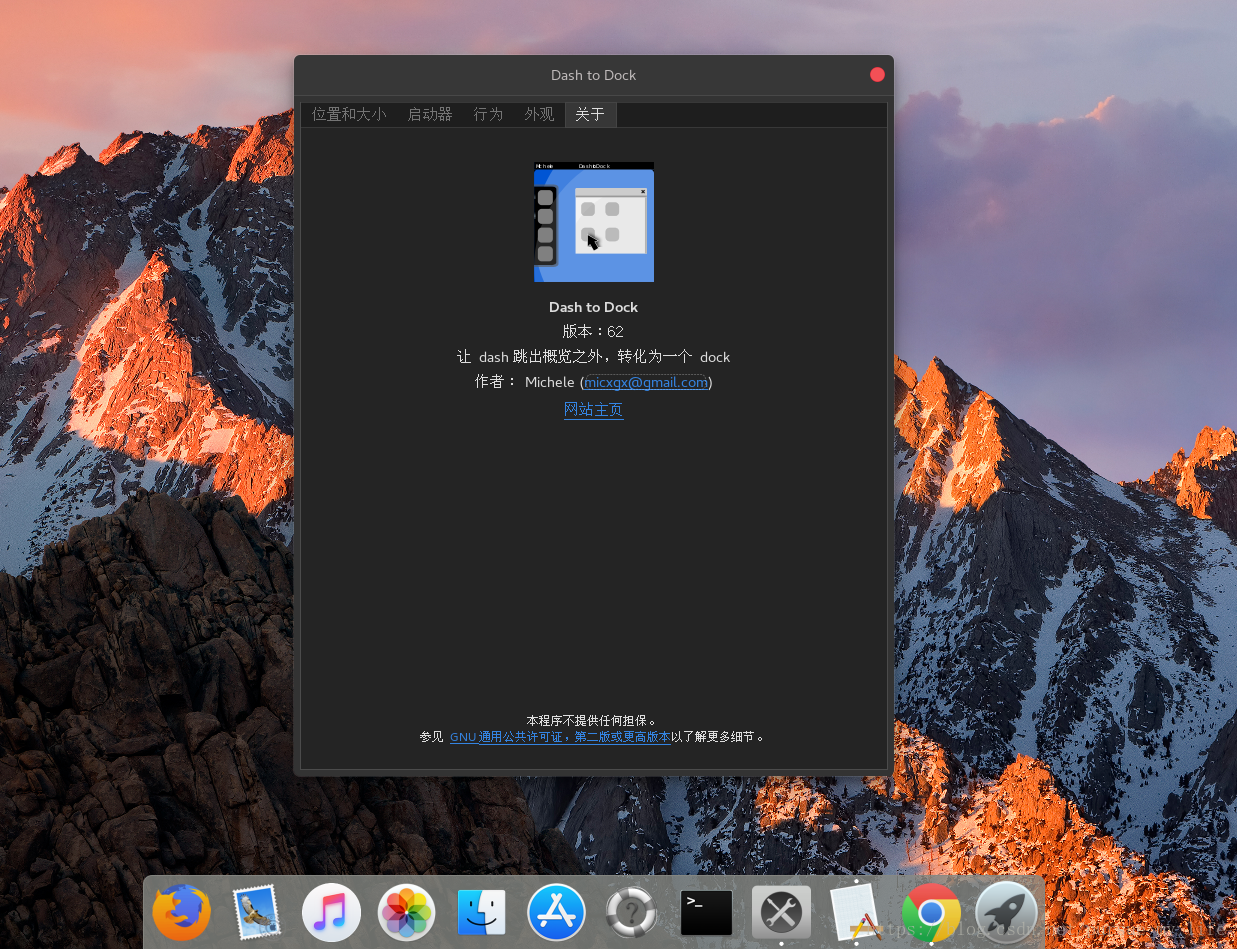Open the Tweaks tools dock icon
Screen dimensions: 1237x949
pos(781,913)
